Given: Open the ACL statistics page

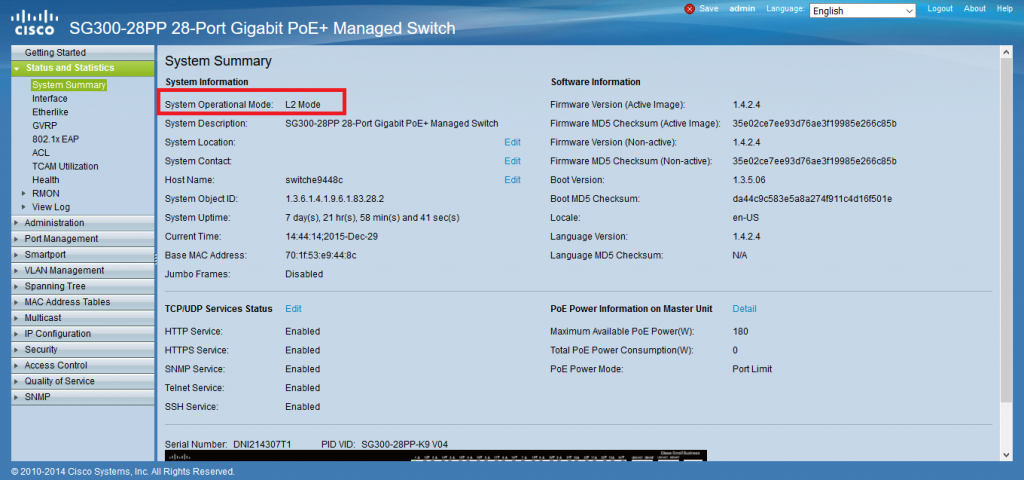Looking at the screenshot, I should tap(40, 153).
